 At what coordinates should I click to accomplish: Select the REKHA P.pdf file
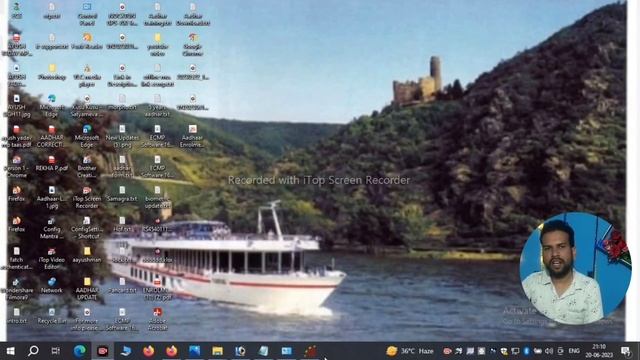point(52,163)
